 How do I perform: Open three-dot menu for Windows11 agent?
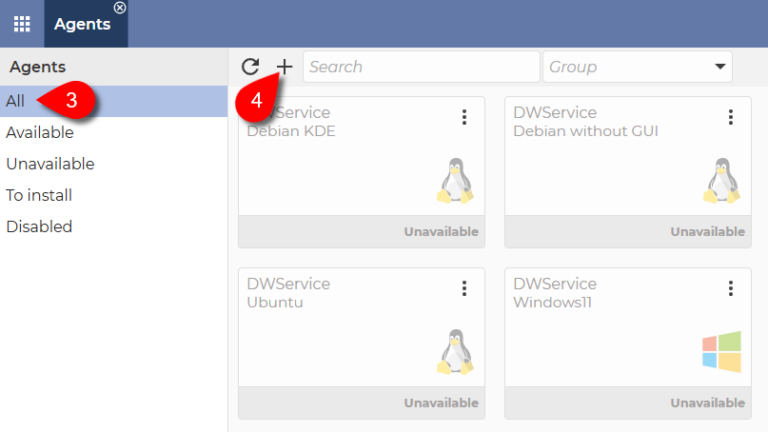tap(730, 289)
